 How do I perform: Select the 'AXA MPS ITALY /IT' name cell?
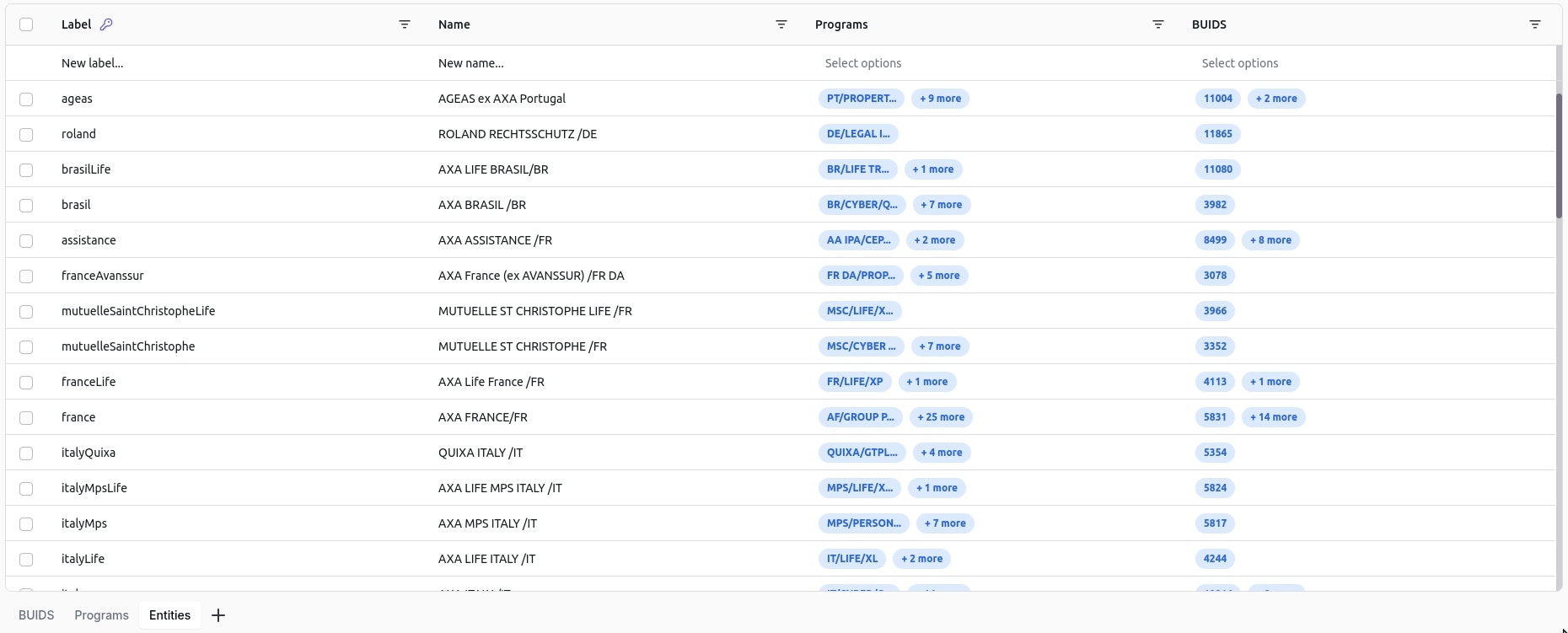(487, 523)
